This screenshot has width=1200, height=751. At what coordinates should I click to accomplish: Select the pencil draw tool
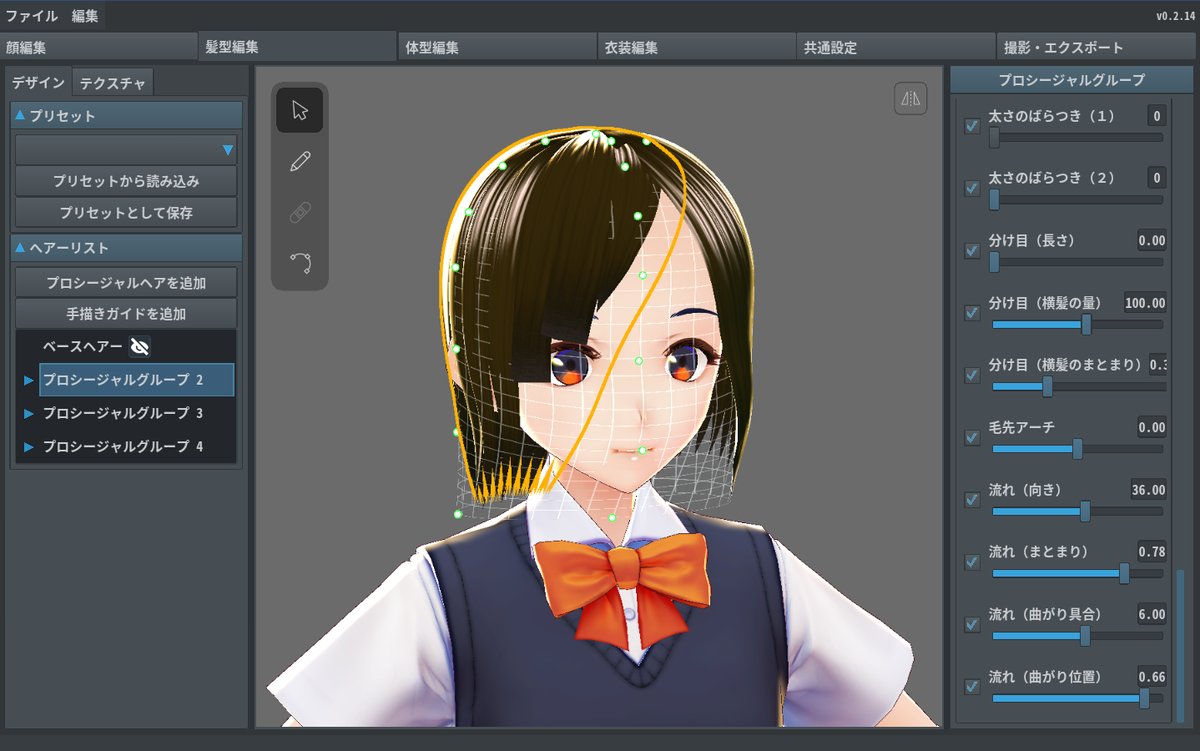300,161
